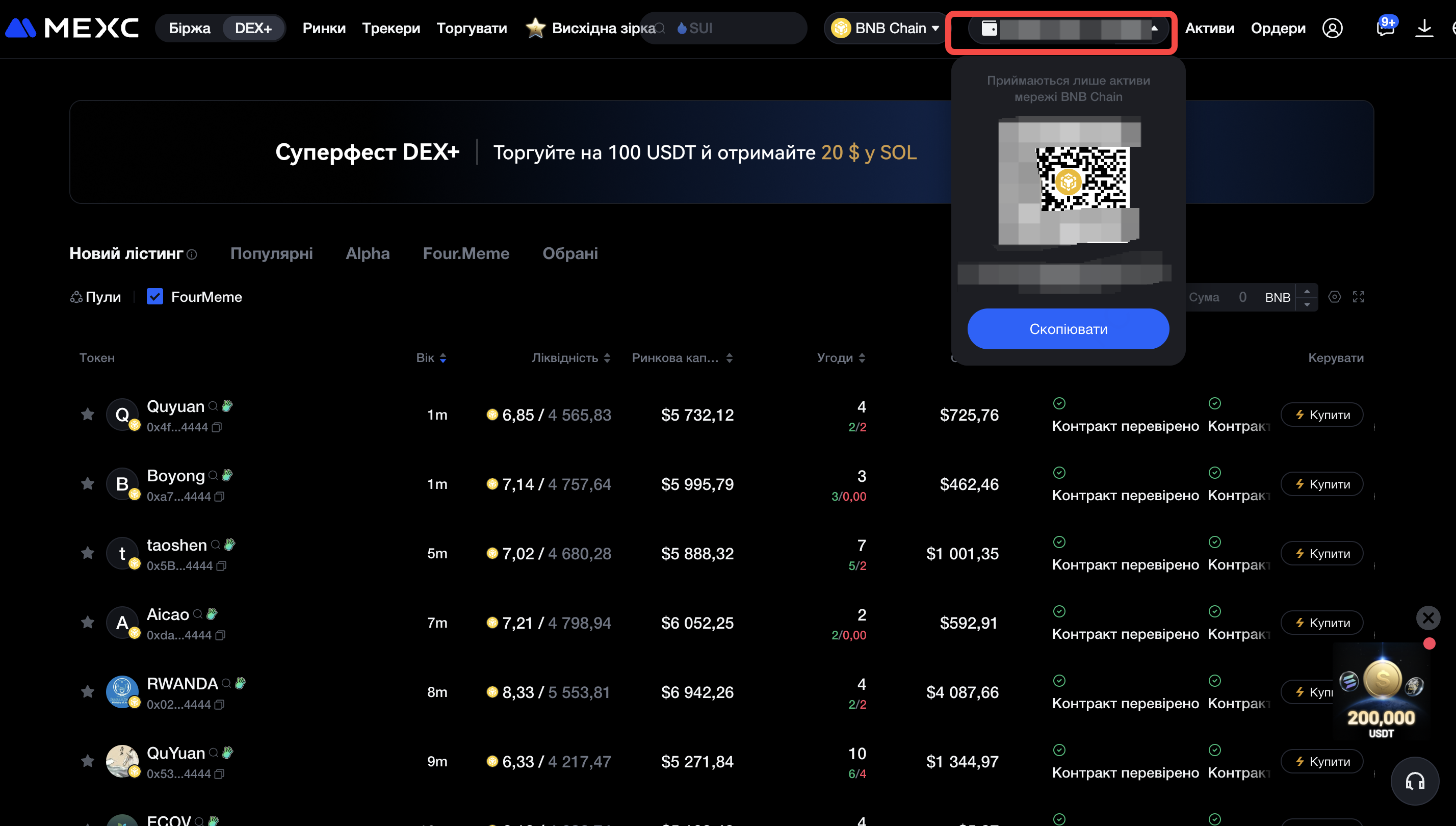The image size is (1456, 826).
Task: Copy taoshen contract address 0x5B...4444
Action: point(221,565)
